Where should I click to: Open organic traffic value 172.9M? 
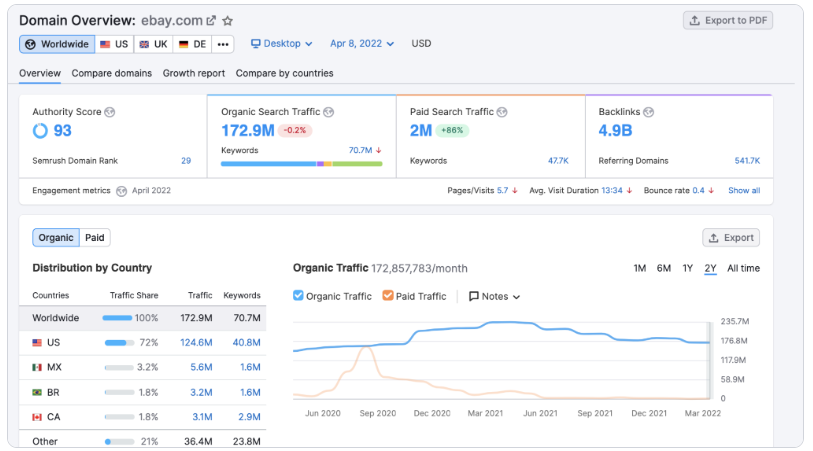pos(247,131)
